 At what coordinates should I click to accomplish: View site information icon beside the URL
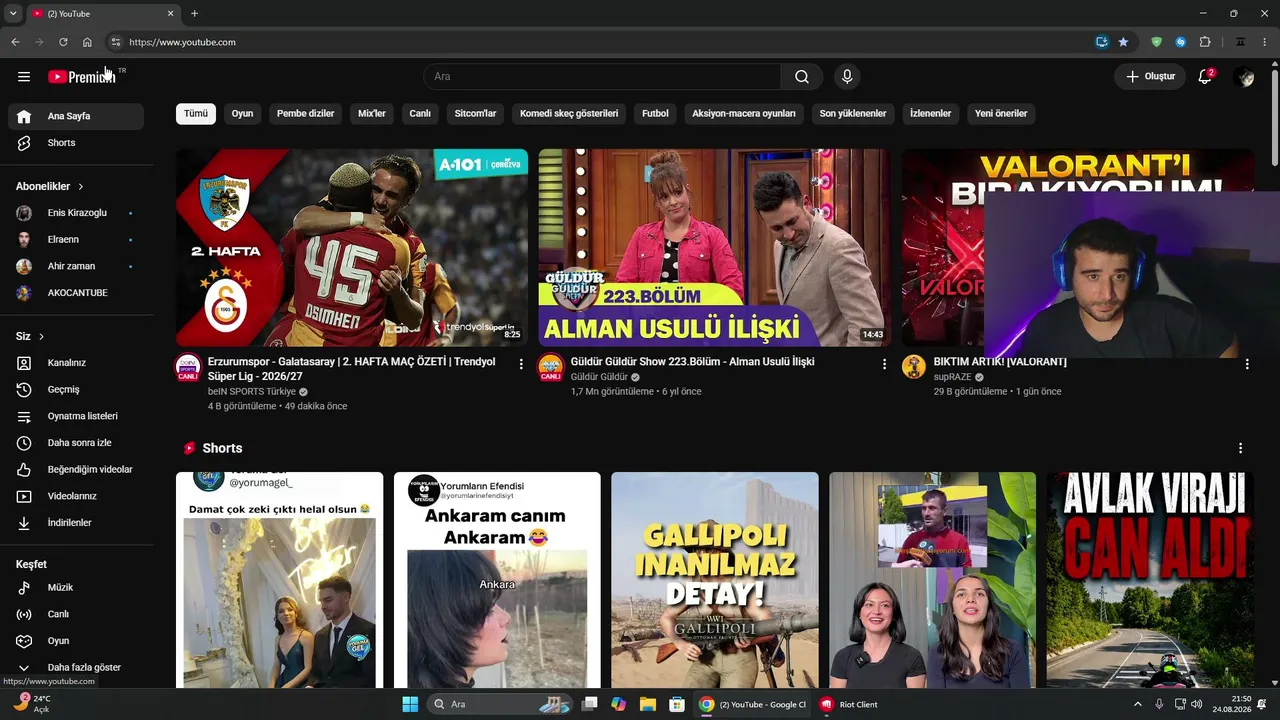(115, 42)
